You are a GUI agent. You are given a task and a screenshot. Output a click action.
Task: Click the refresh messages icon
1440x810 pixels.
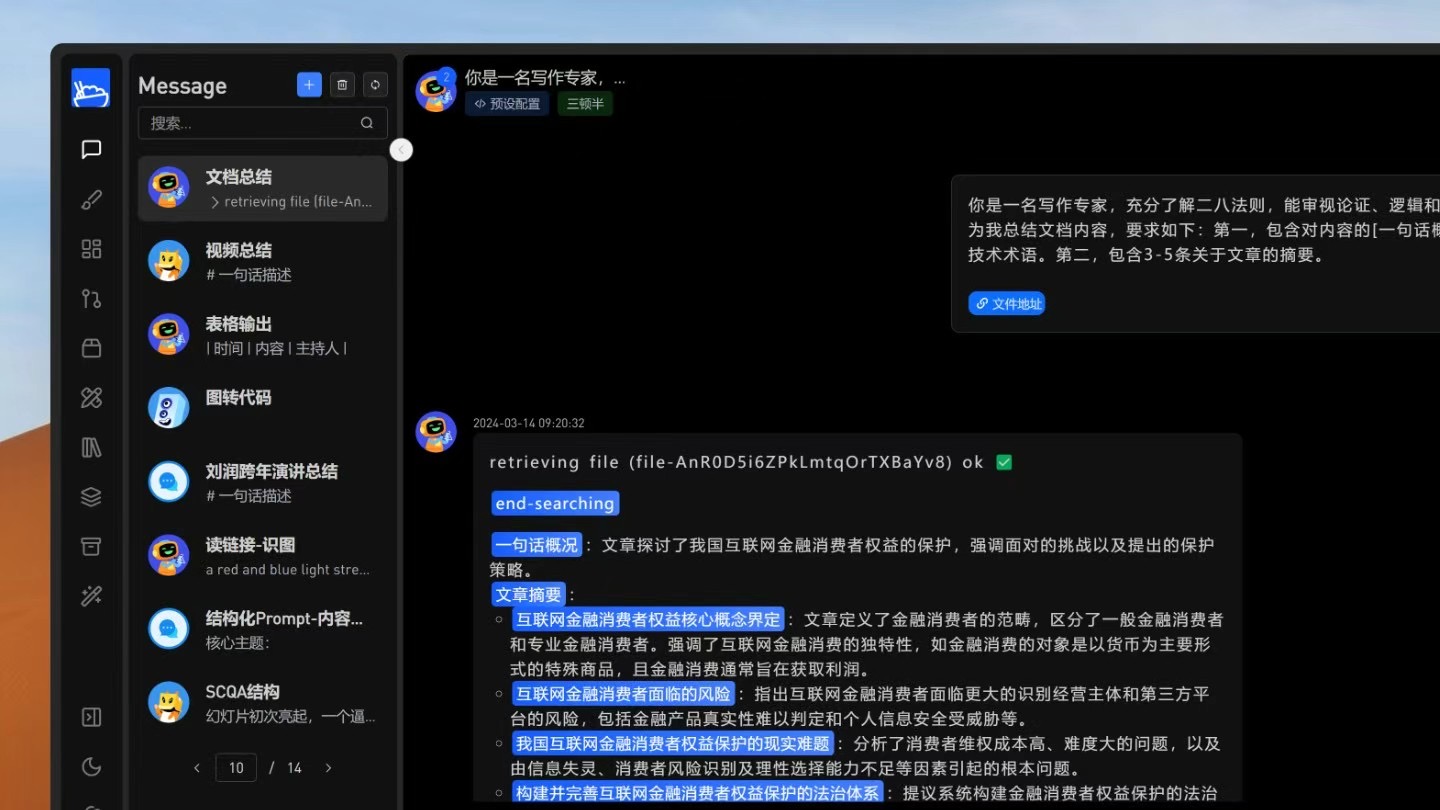click(375, 85)
